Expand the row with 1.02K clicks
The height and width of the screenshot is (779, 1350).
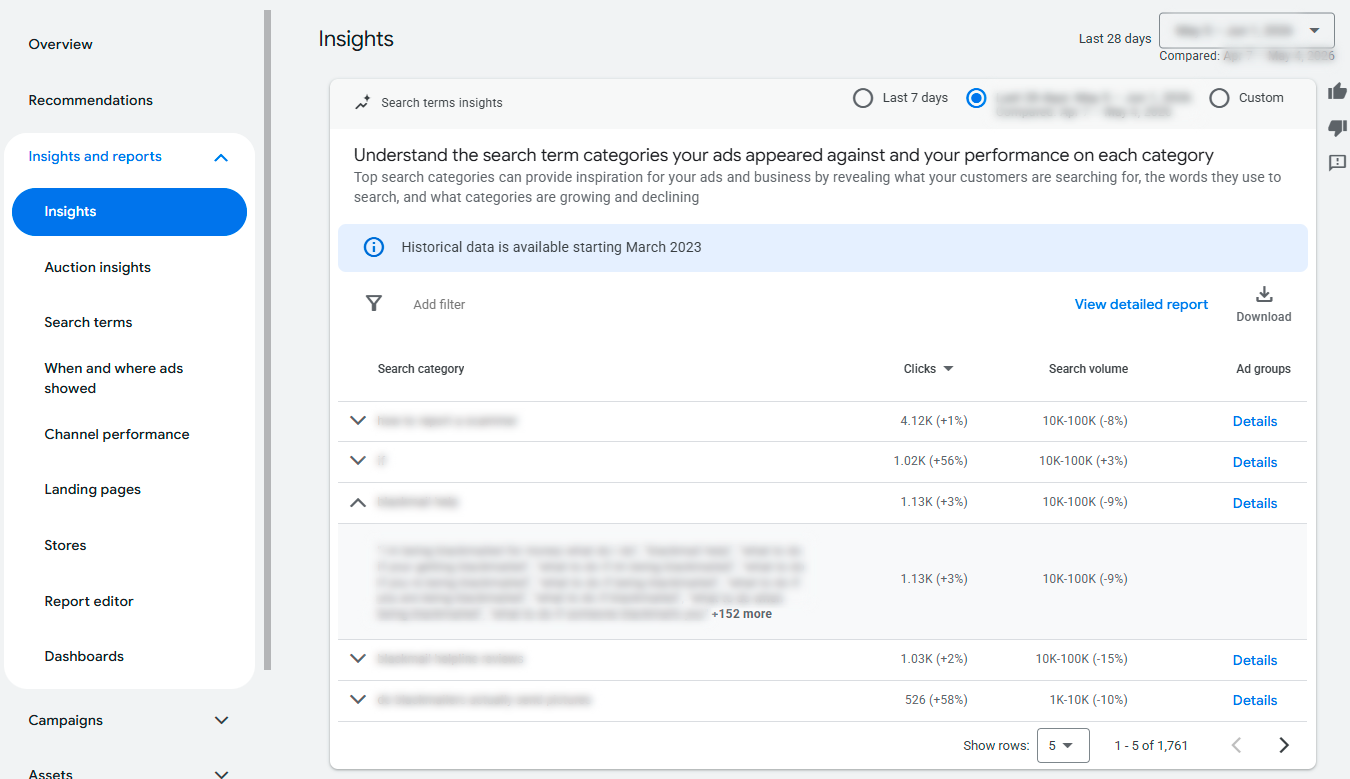[x=358, y=461]
